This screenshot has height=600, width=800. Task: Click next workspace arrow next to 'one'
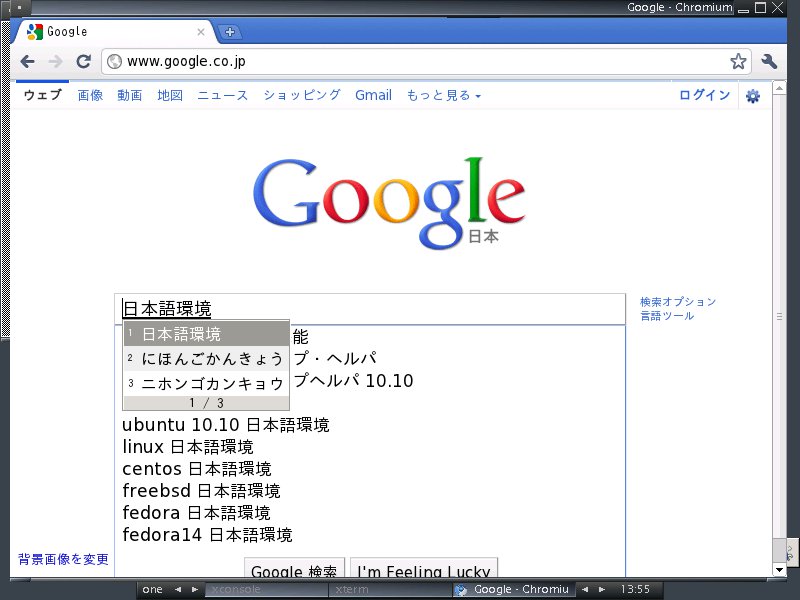click(194, 589)
